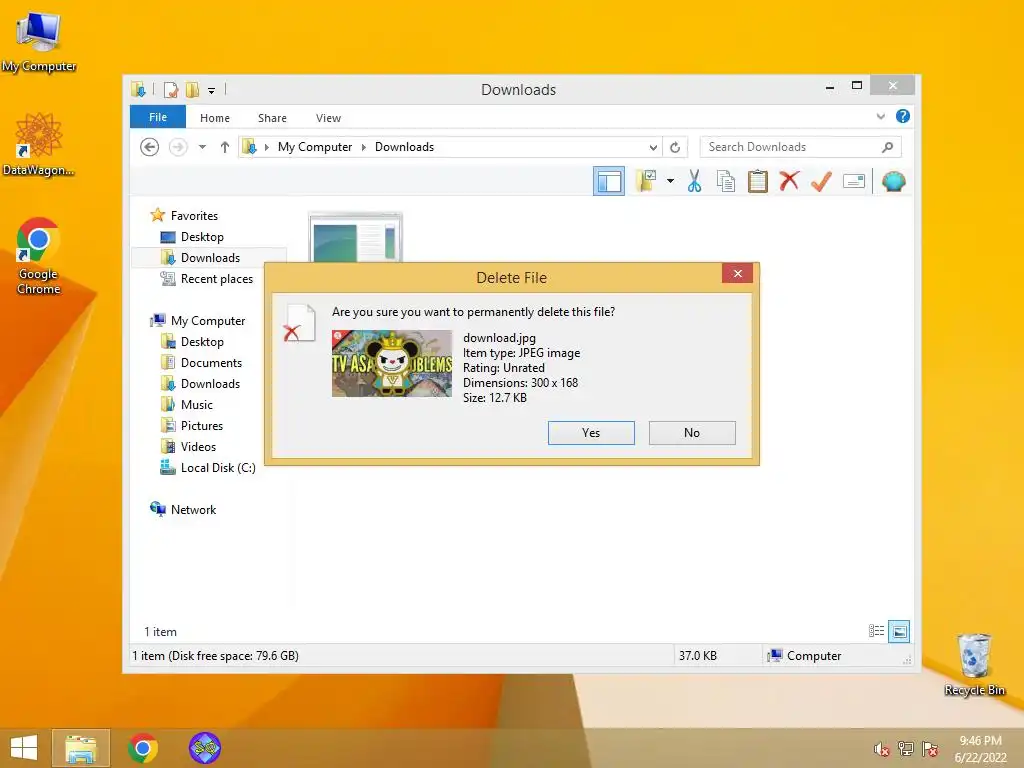Viewport: 1024px width, 768px height.
Task: Expand the ribbon with the chevron
Action: coord(880,116)
